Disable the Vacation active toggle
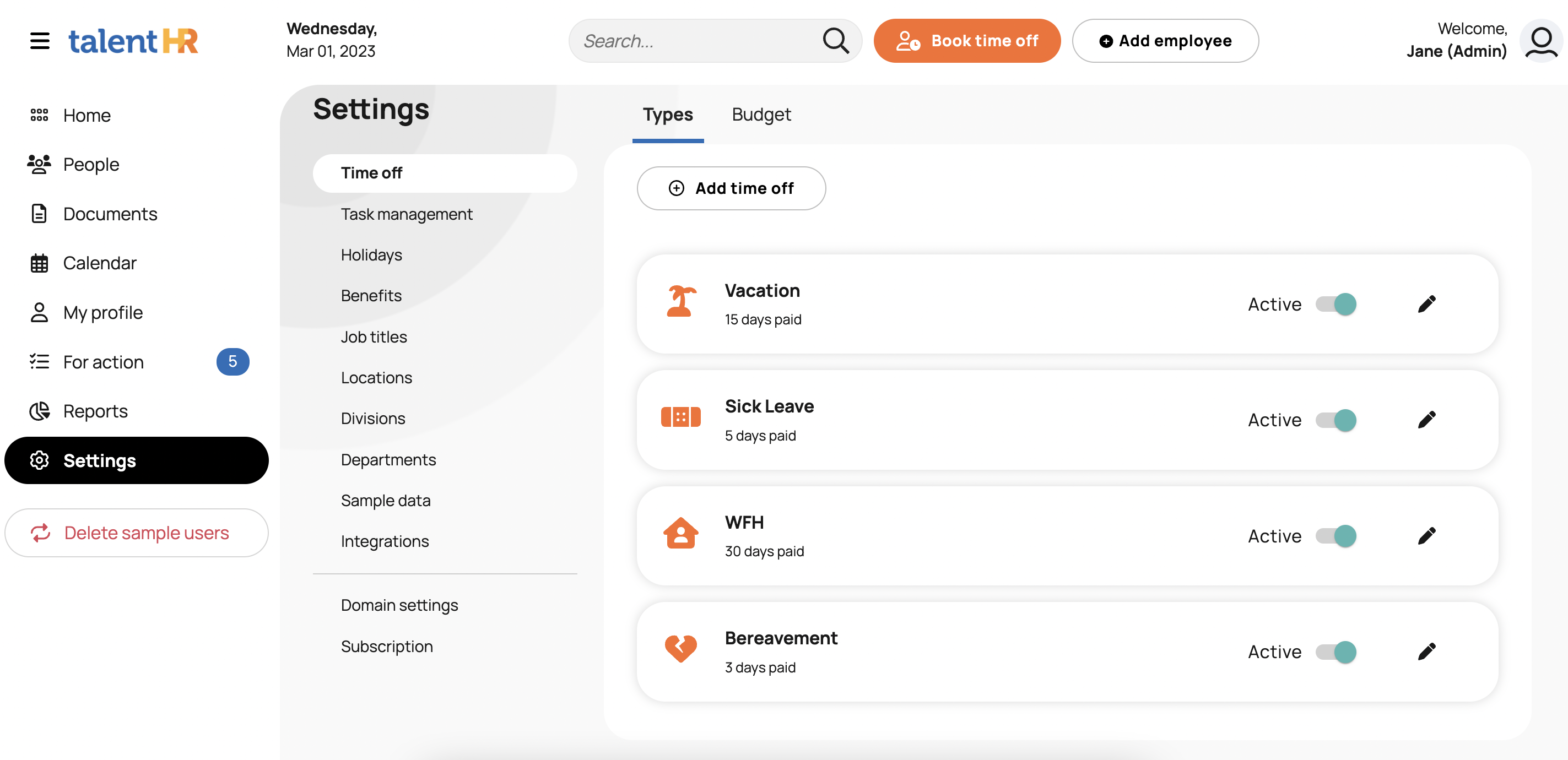Screen dimensions: 1568x760 pos(1335,303)
